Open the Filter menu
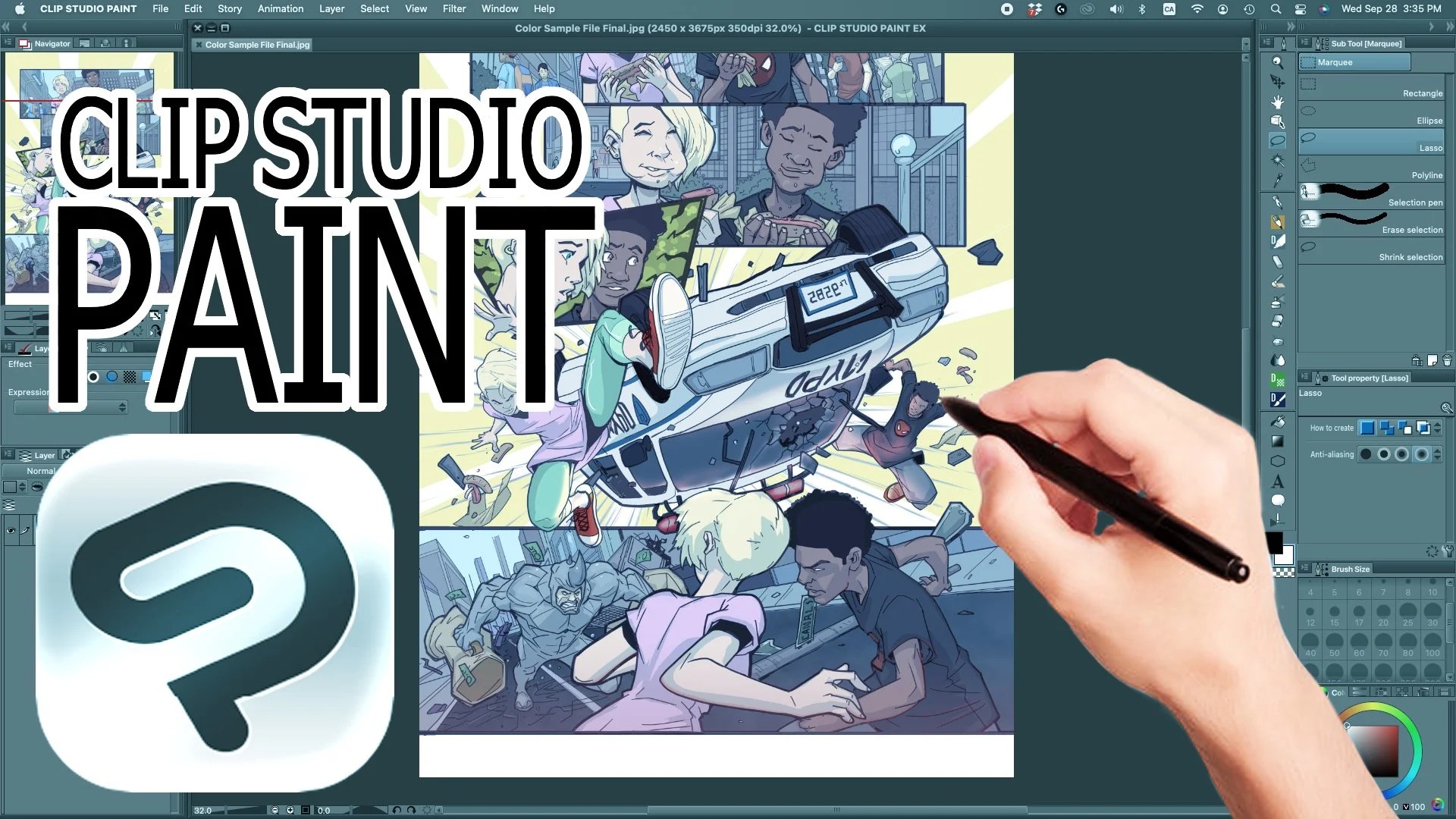 (453, 8)
